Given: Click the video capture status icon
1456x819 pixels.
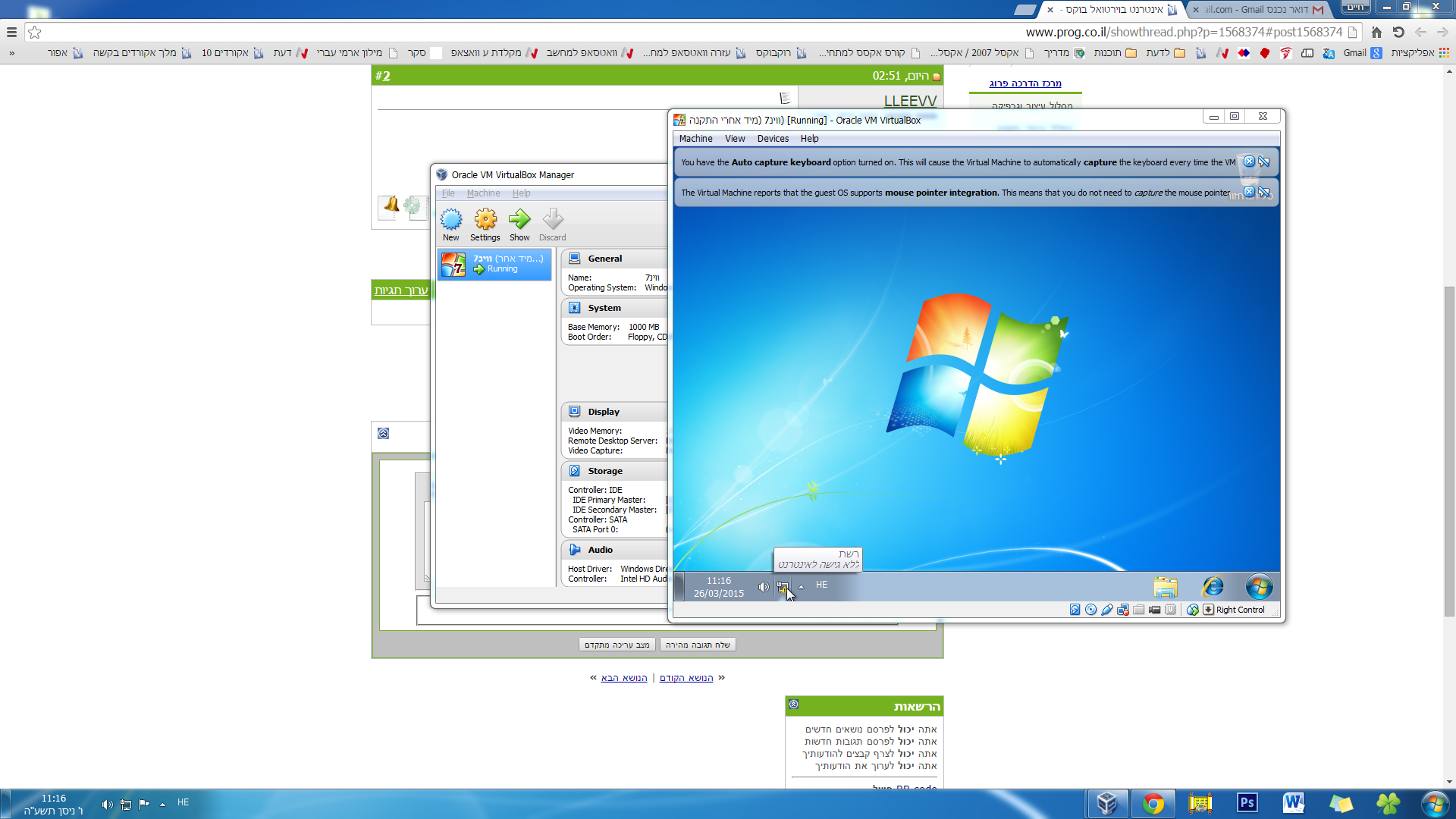Looking at the screenshot, I should (x=1155, y=610).
